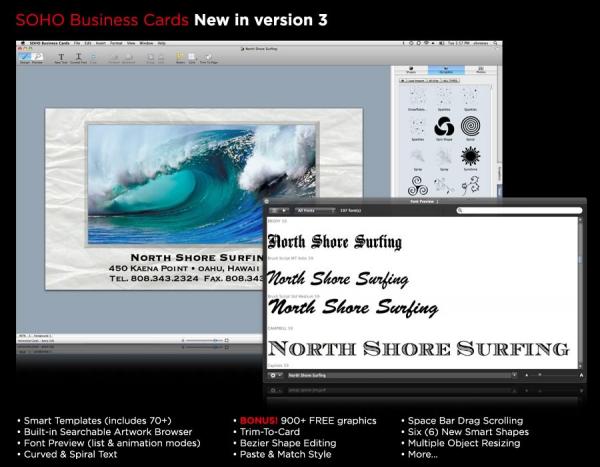Image resolution: width=600 pixels, height=467 pixels.
Task: Pick the Spiral clipart thumbnail
Action: pos(470,128)
